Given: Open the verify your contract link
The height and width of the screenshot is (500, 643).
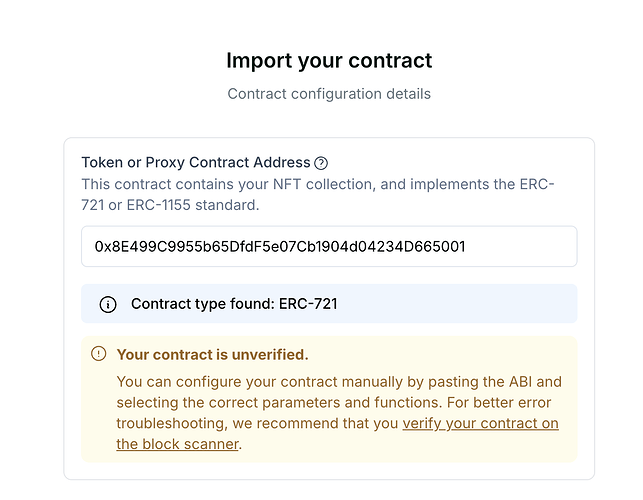Looking at the screenshot, I should coord(480,424).
